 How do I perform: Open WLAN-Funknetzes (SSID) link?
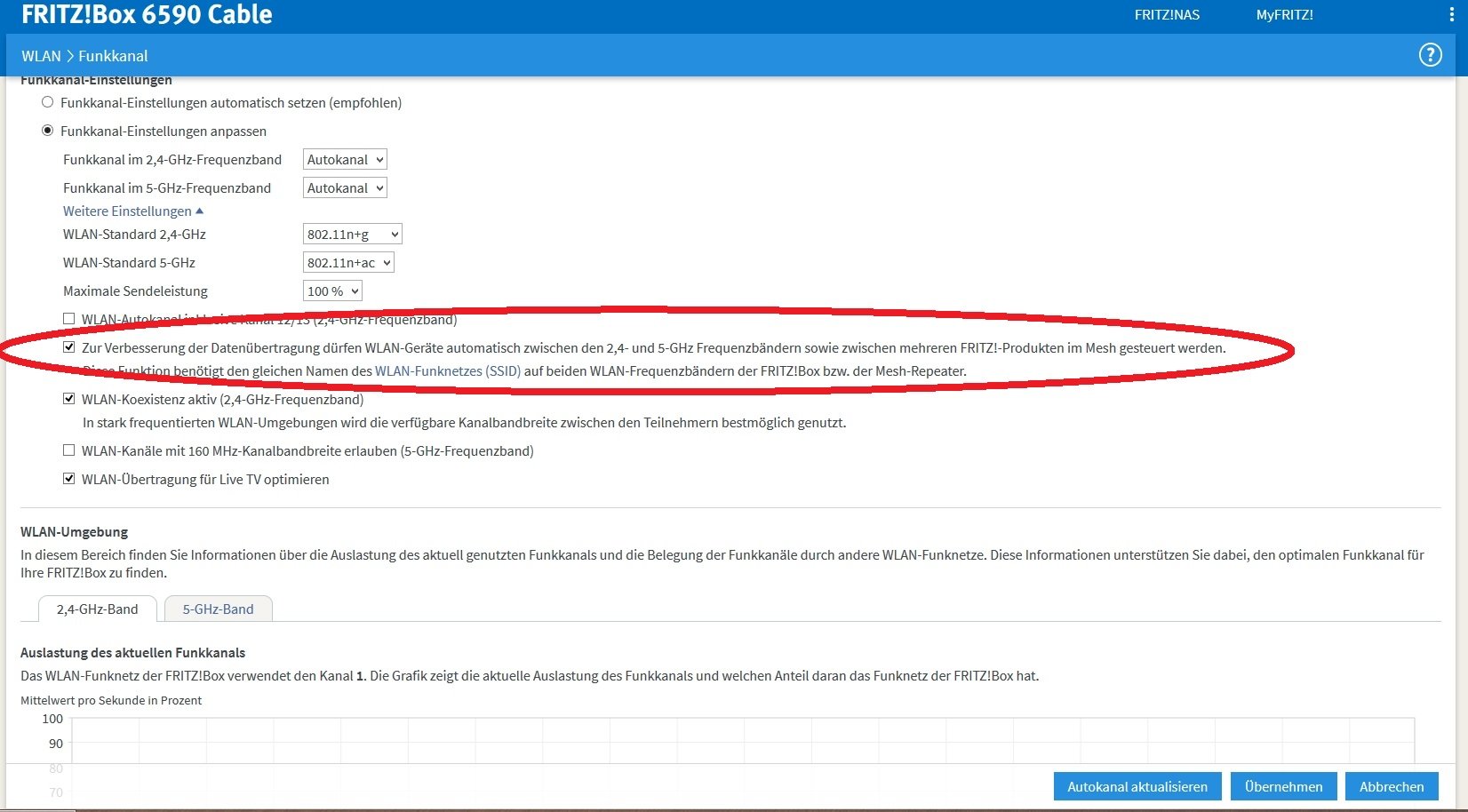[448, 371]
